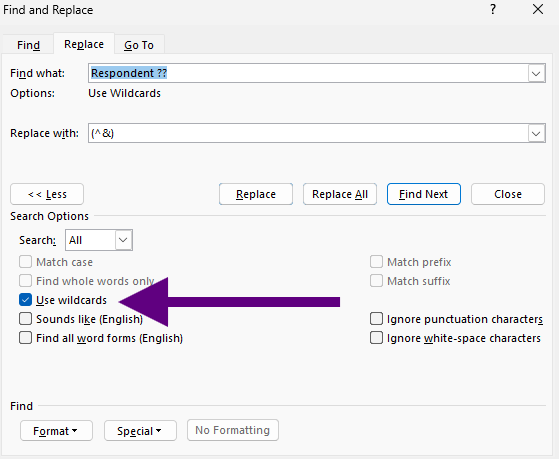559x459 pixels.
Task: Enable Ignore punctuation characters checkbox
Action: click(x=376, y=319)
